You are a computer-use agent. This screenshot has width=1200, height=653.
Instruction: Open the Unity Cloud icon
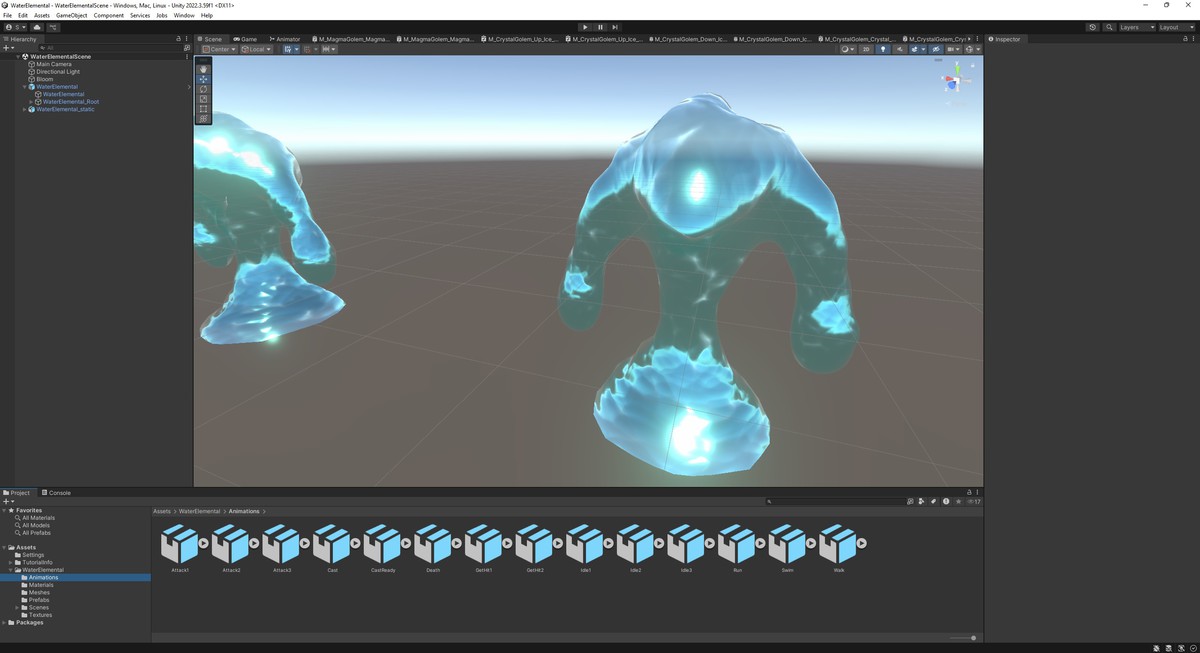pos(37,27)
